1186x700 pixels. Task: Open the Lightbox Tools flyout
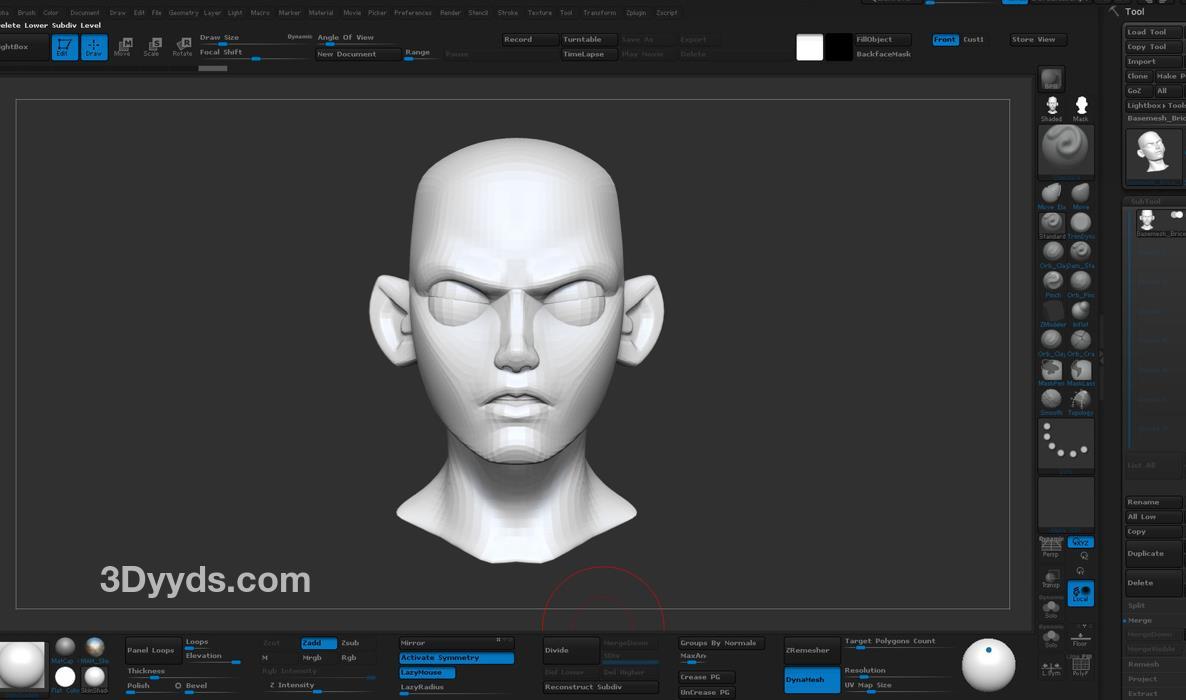(x=1155, y=105)
